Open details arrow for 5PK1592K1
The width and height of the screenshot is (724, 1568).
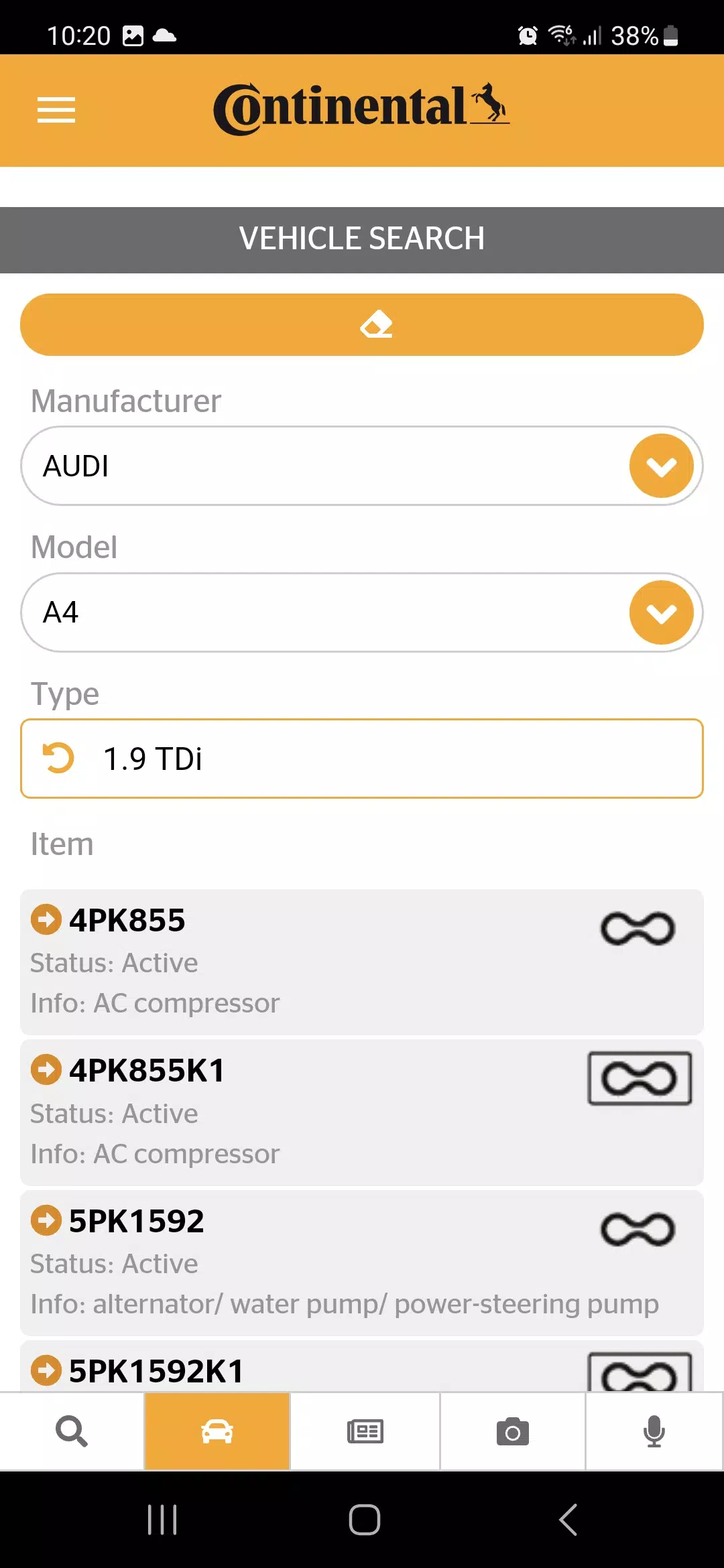coord(46,1370)
